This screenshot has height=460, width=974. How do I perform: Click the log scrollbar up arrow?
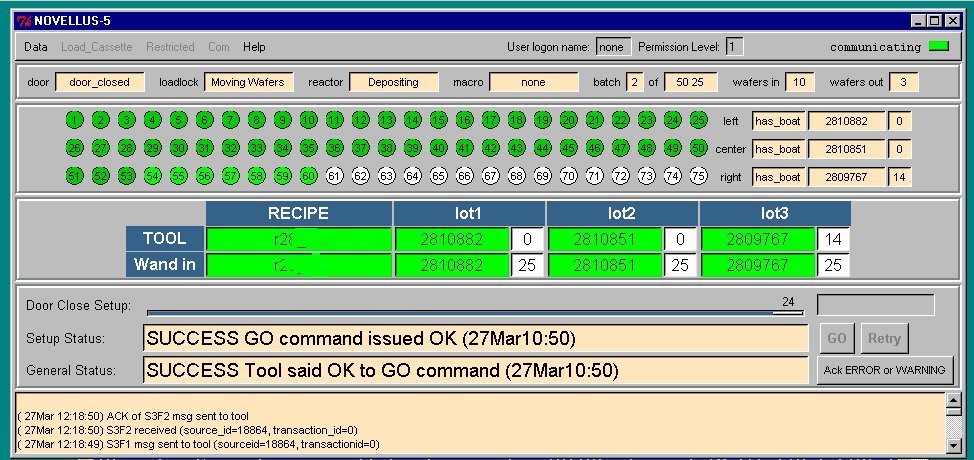(954, 398)
